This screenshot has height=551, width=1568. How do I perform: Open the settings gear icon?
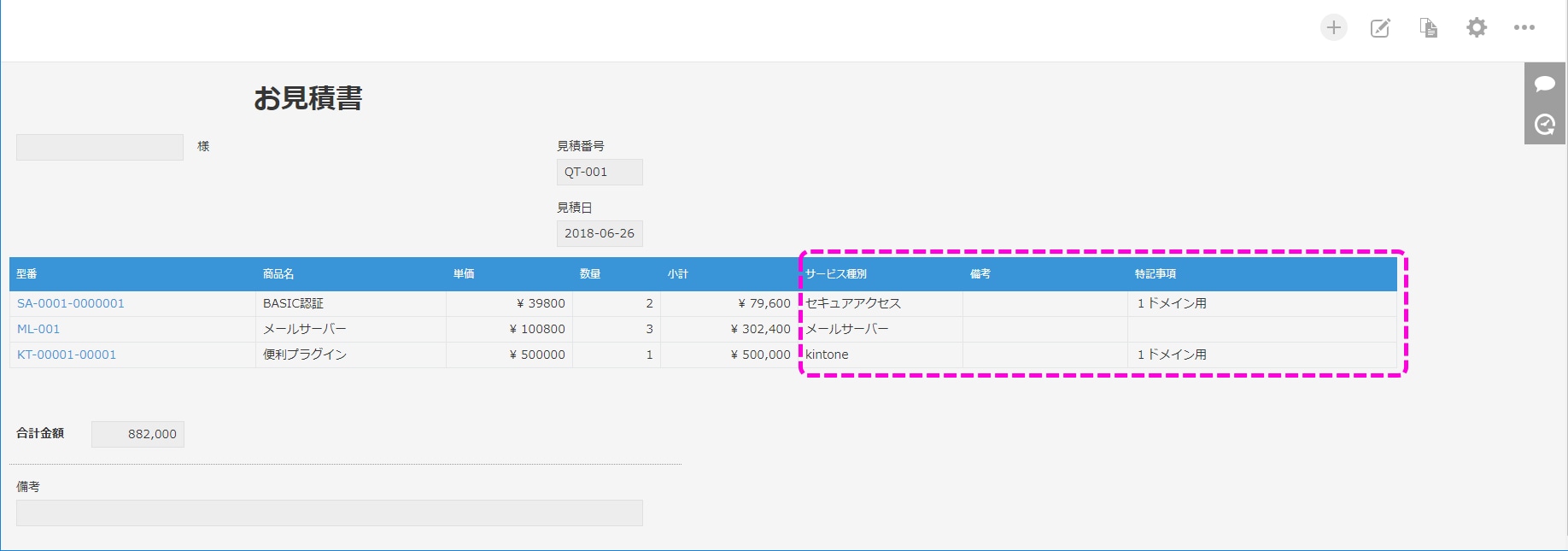pyautogui.click(x=1477, y=28)
